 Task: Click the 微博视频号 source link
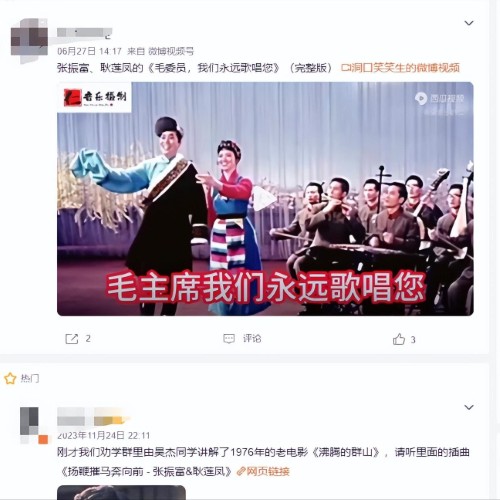coord(171,51)
